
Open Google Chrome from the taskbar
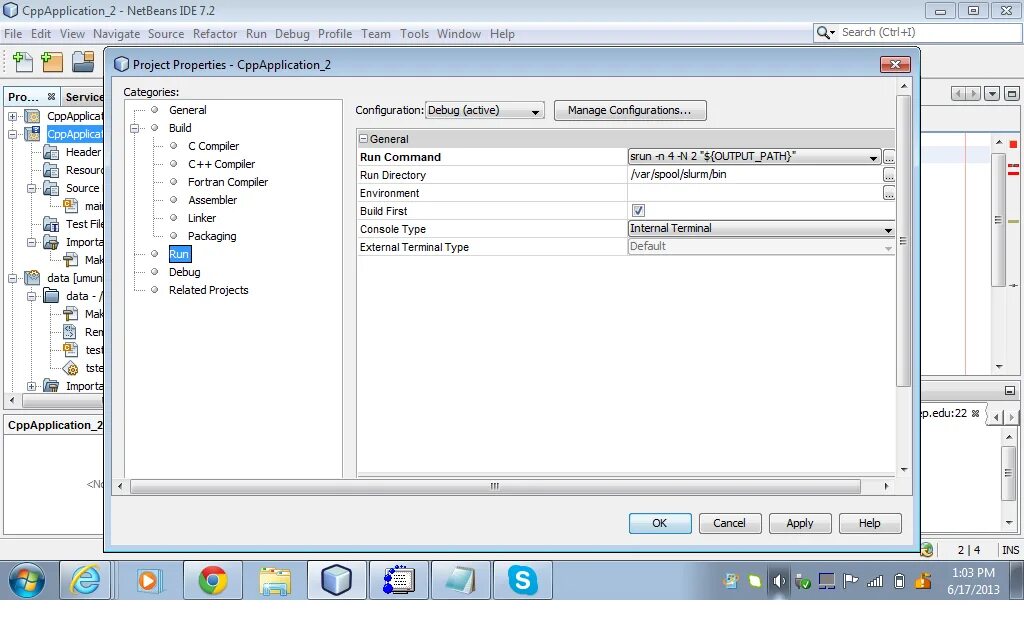point(213,580)
